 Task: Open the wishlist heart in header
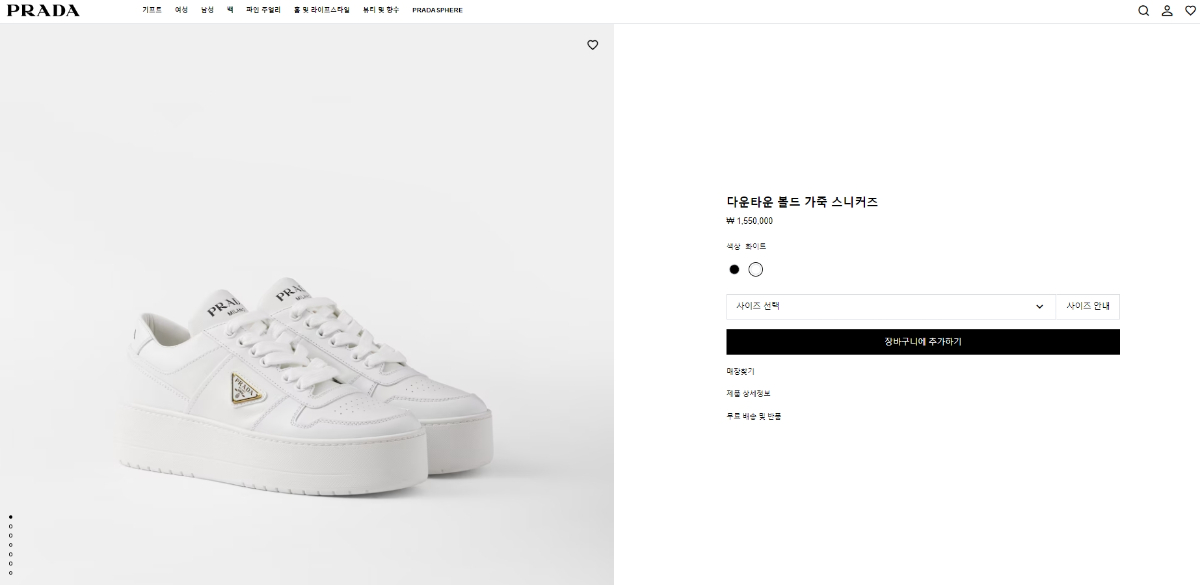pyautogui.click(x=1189, y=11)
